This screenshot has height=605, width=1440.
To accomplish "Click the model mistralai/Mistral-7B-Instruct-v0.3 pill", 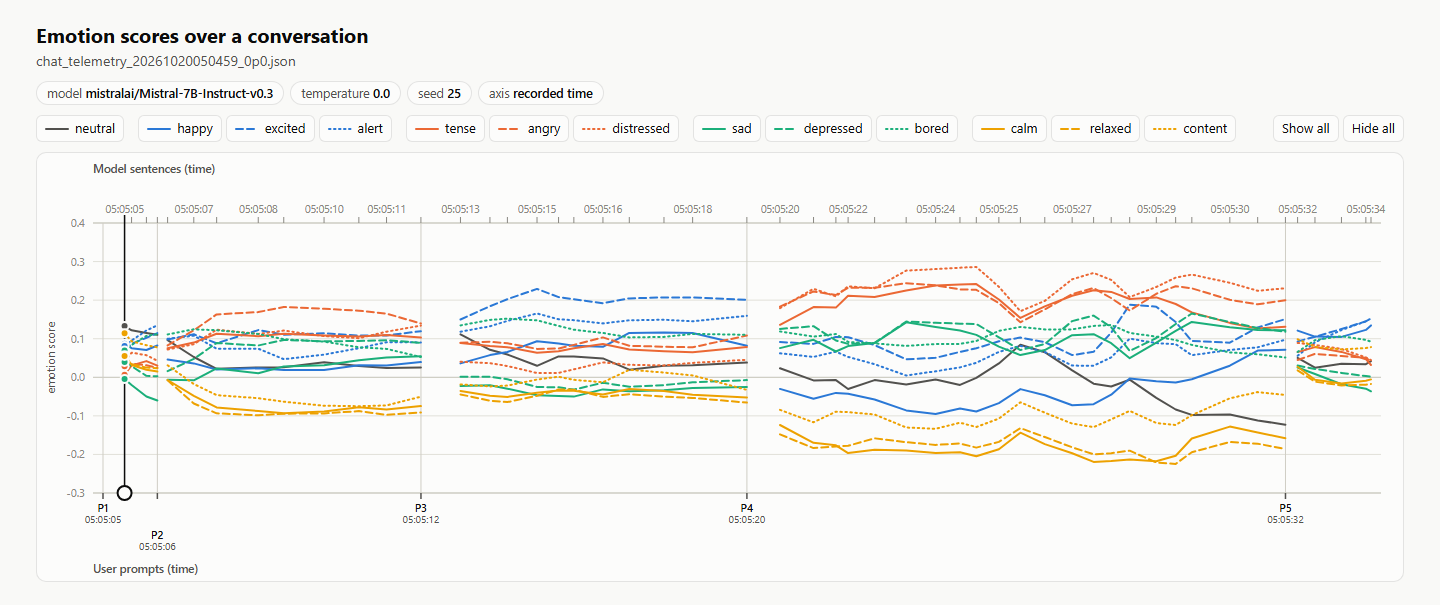I will [x=160, y=94].
